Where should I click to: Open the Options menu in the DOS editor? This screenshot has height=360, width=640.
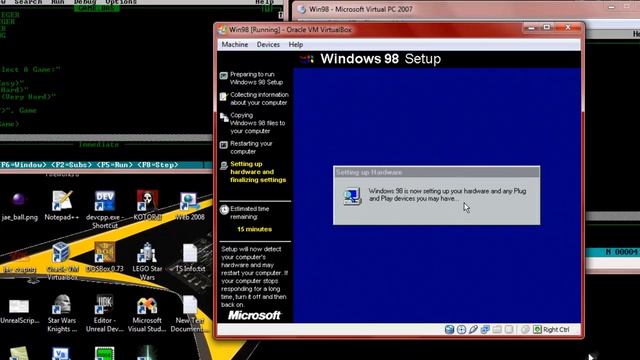(x=121, y=2)
